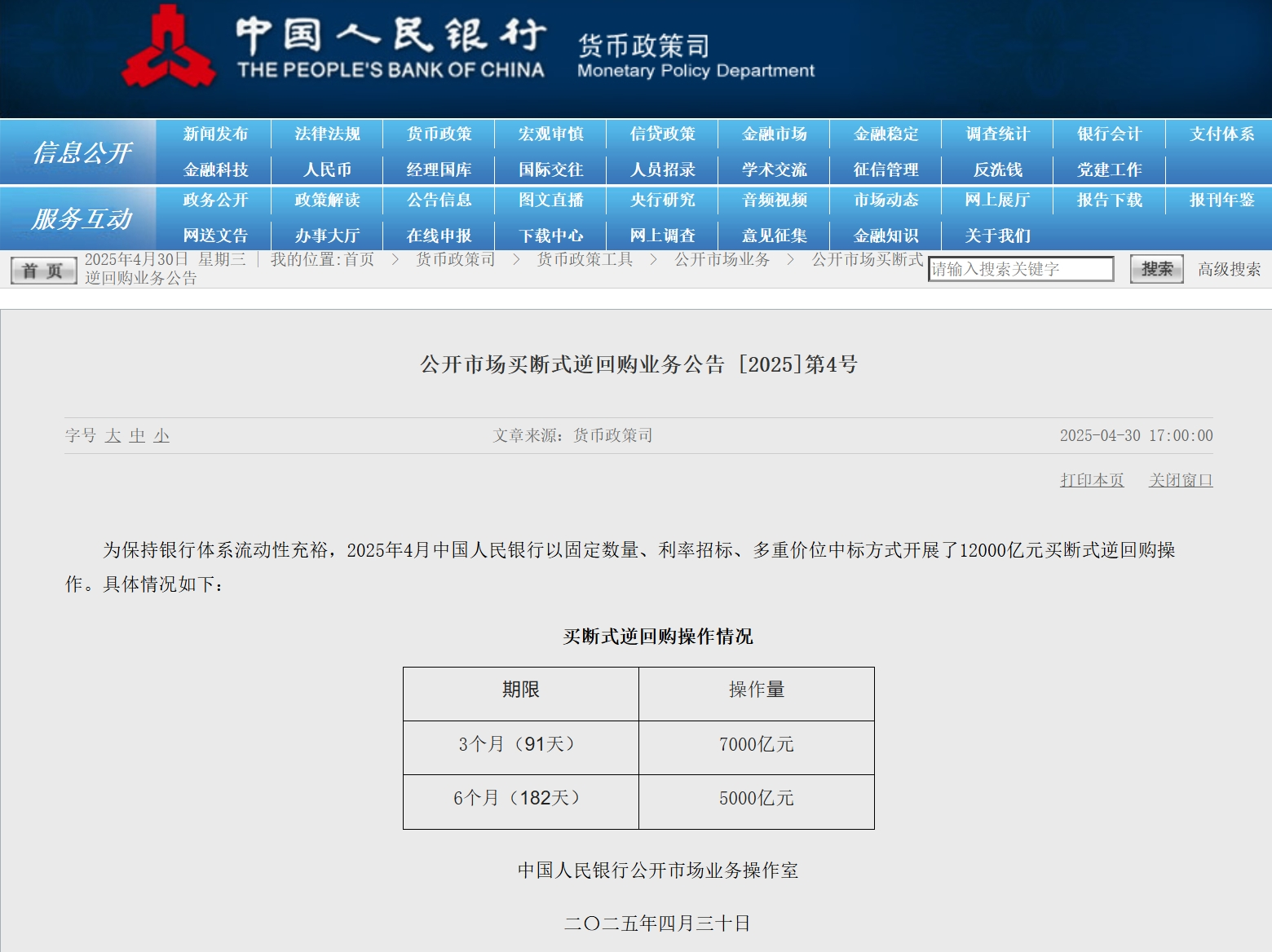This screenshot has height=952, width=1272.
Task: Open the 货币政策 menu item
Action: [439, 134]
